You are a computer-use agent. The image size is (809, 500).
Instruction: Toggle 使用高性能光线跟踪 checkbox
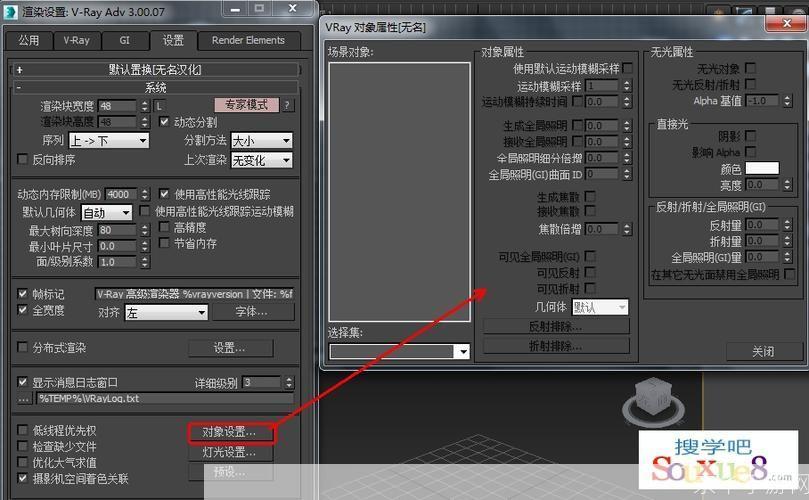[x=164, y=194]
